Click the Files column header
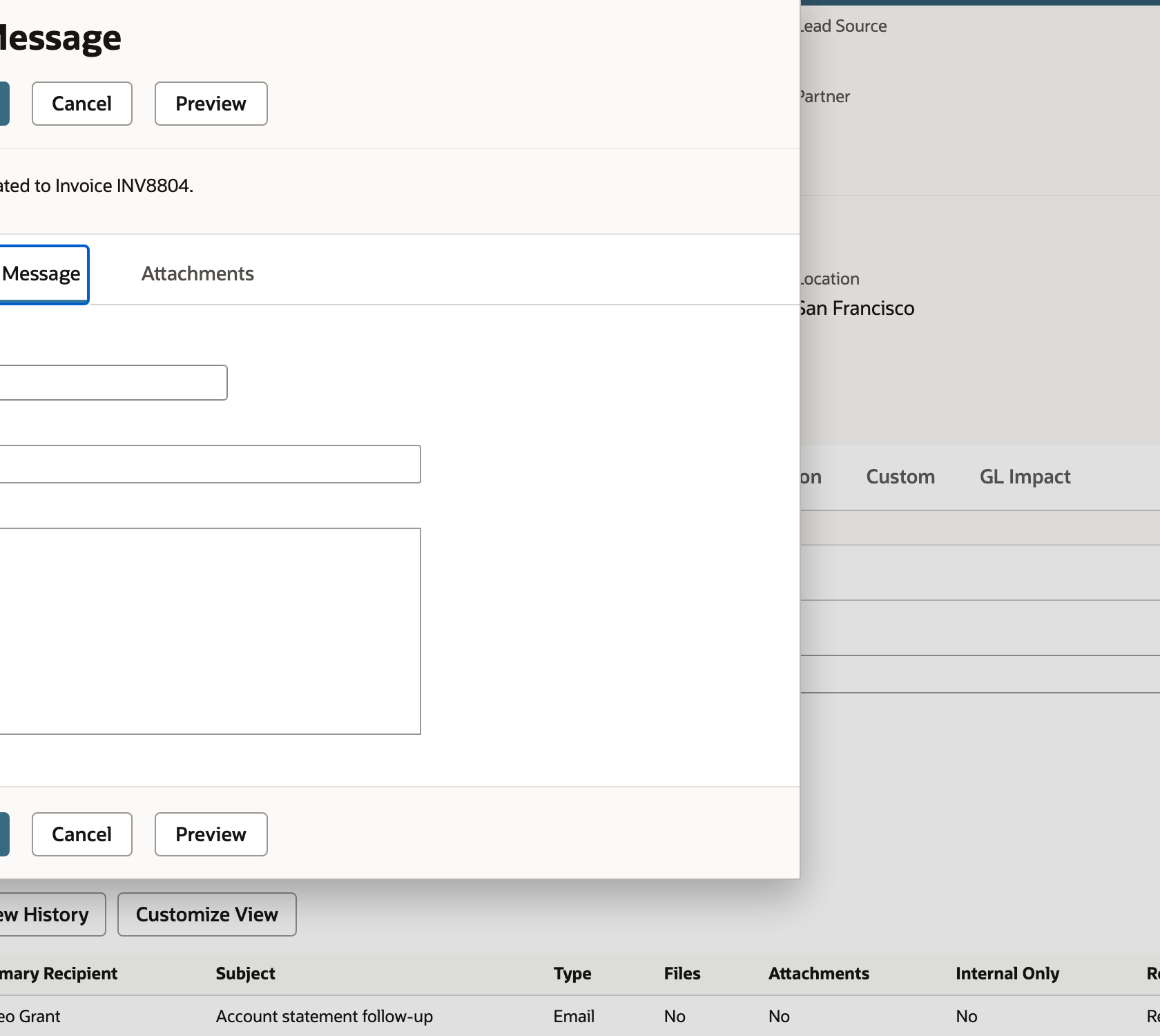1160x1036 pixels. pos(682,974)
